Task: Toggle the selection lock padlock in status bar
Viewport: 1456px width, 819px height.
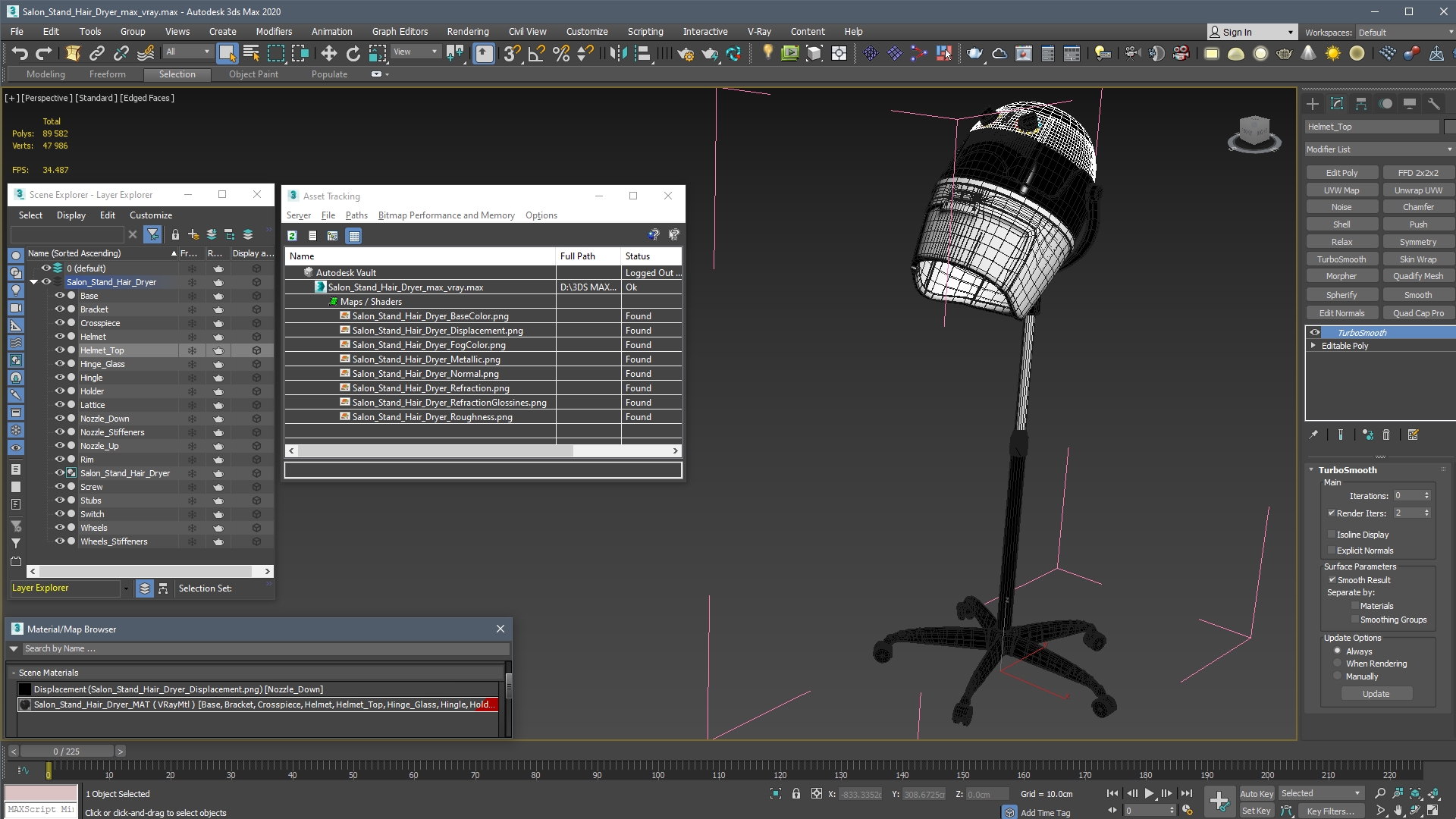Action: point(795,794)
